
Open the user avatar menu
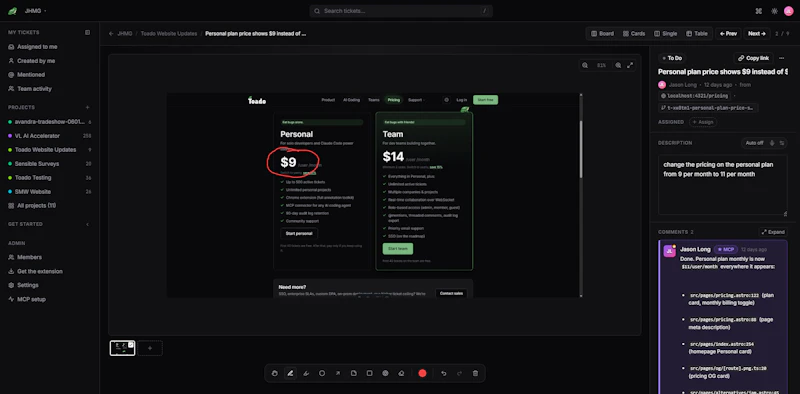(x=789, y=11)
